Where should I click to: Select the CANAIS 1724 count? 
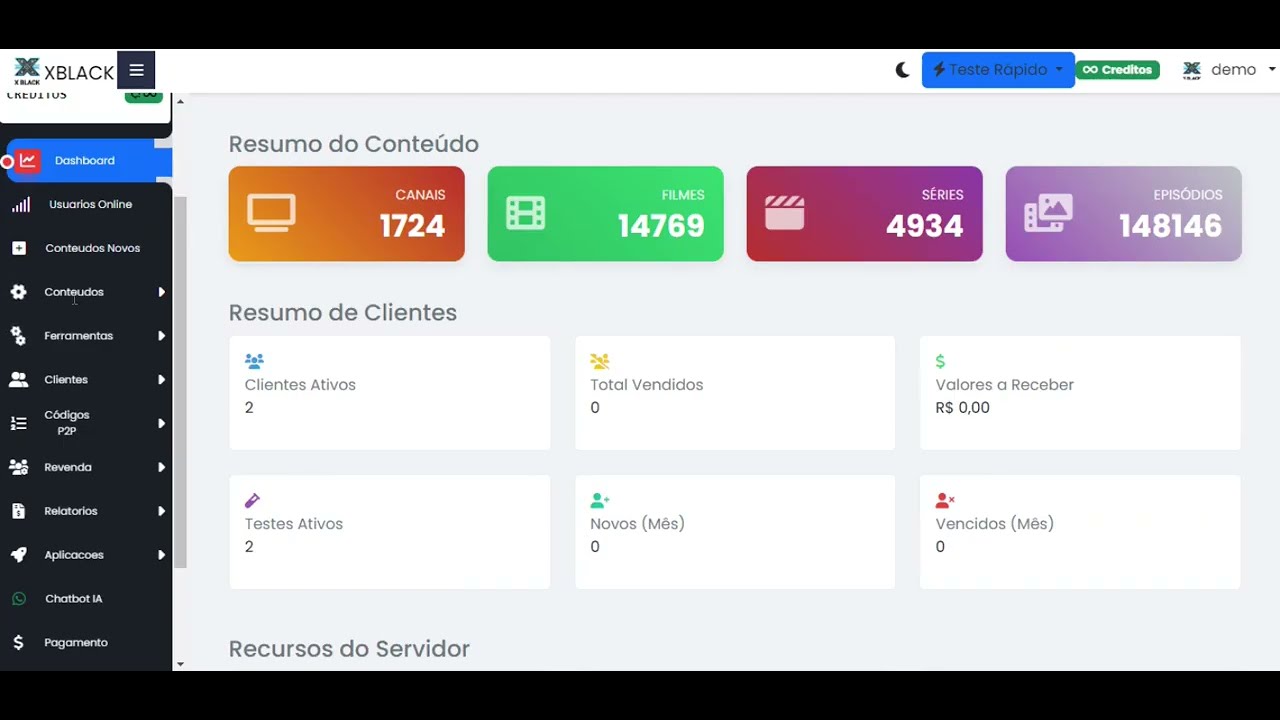click(x=412, y=226)
